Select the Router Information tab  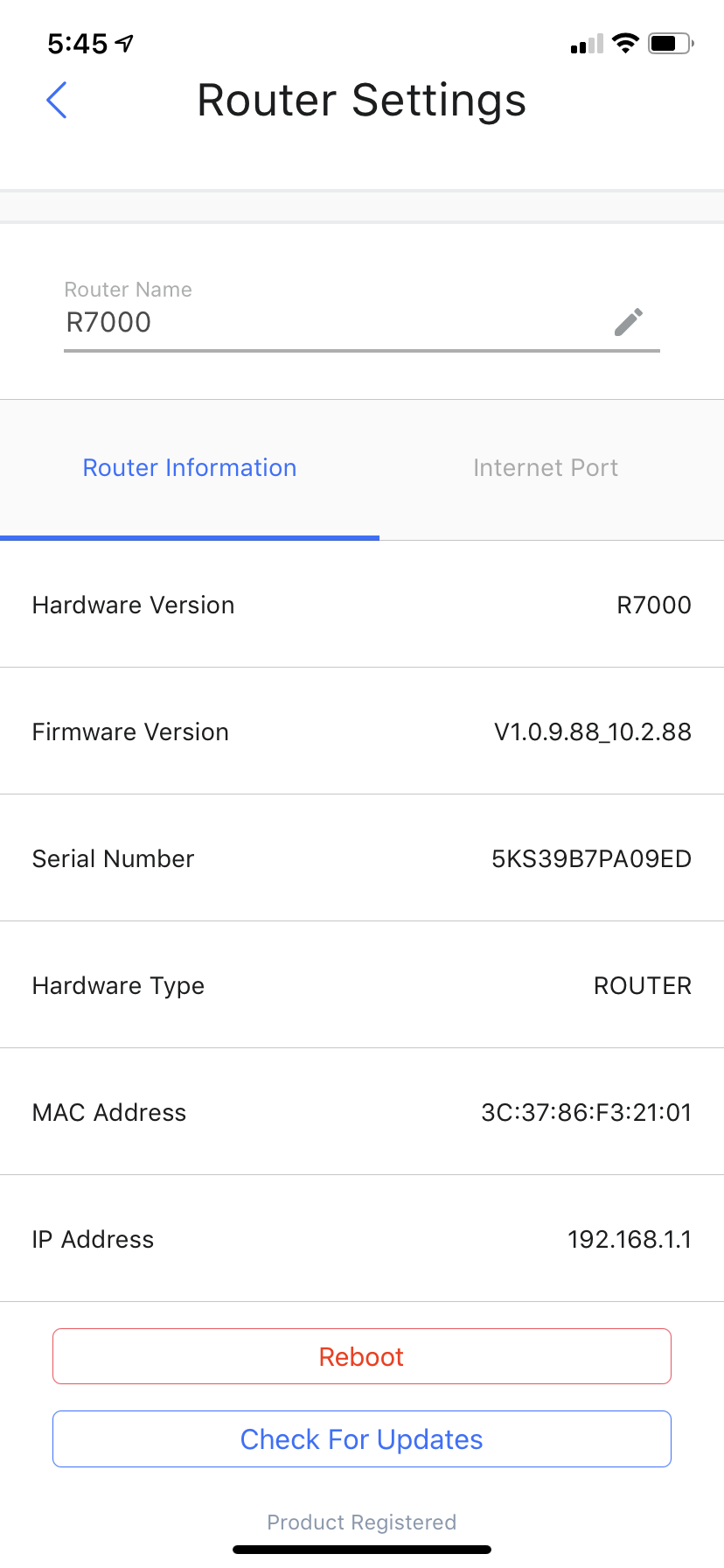pos(189,467)
